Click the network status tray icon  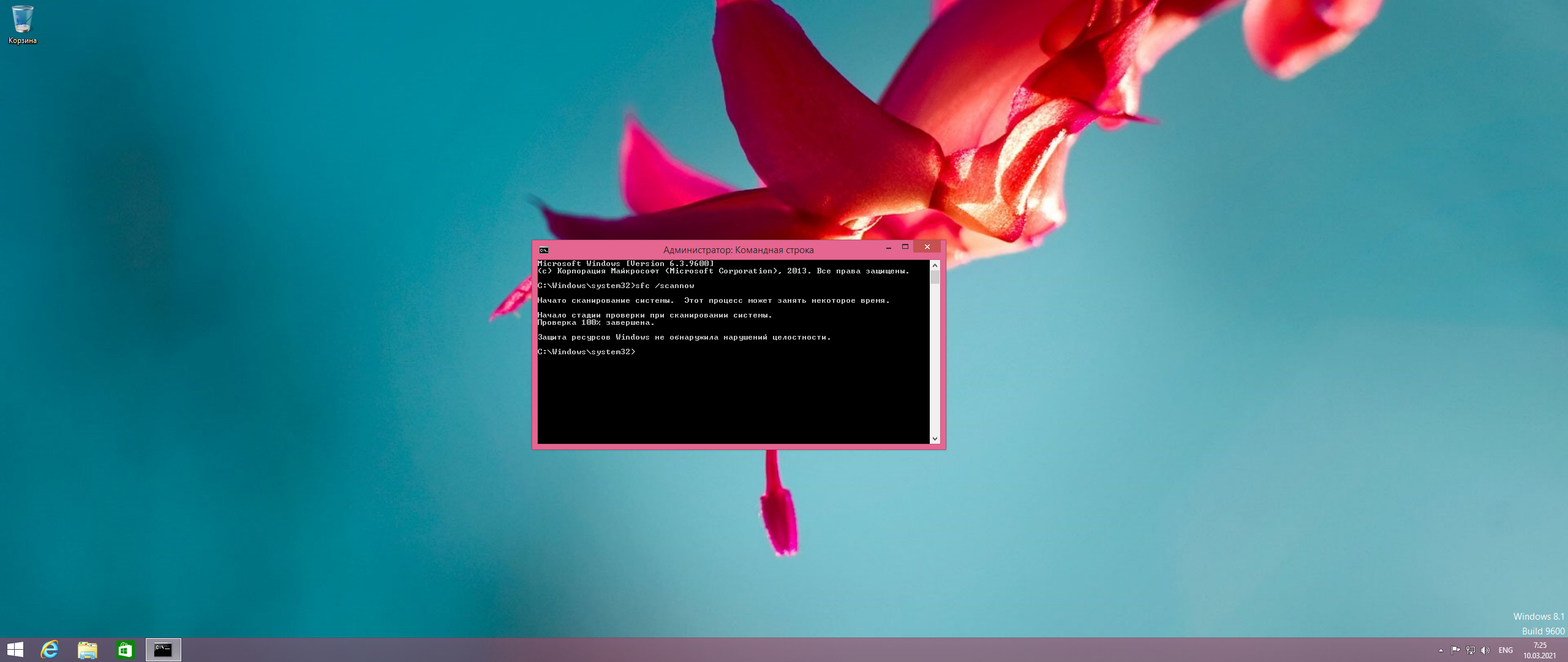[1470, 650]
